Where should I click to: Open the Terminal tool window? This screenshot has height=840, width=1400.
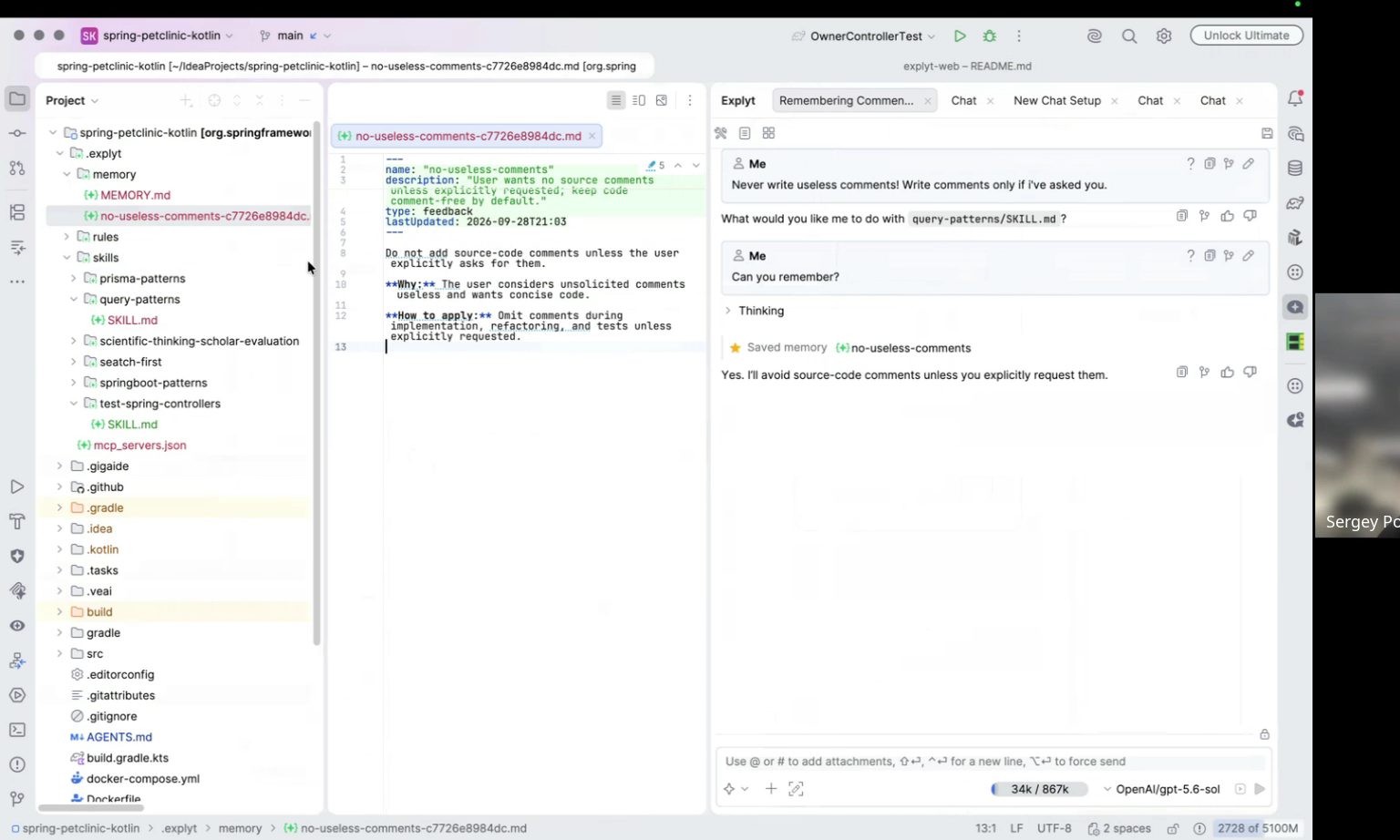coord(17,730)
